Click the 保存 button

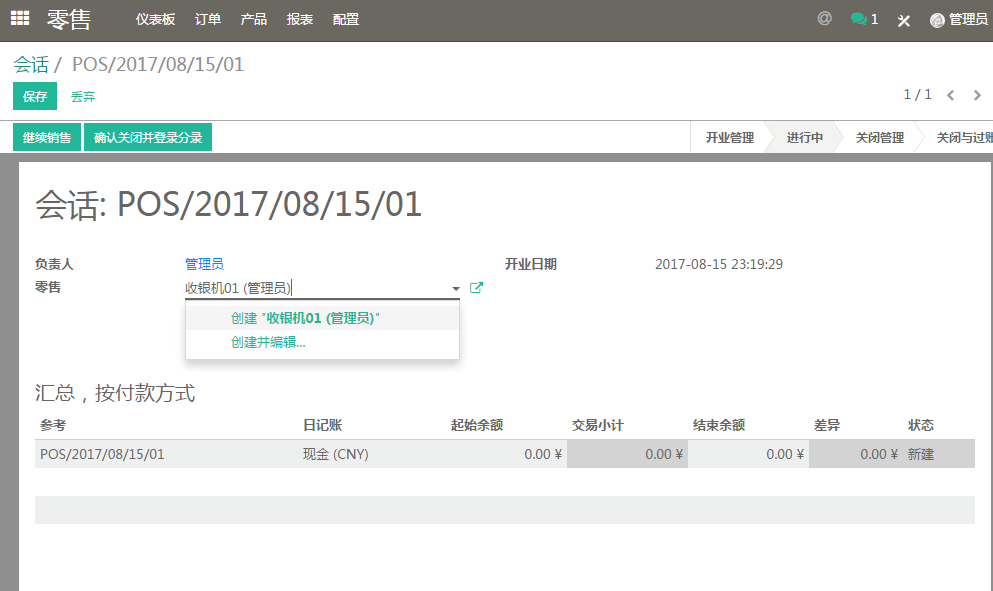35,97
